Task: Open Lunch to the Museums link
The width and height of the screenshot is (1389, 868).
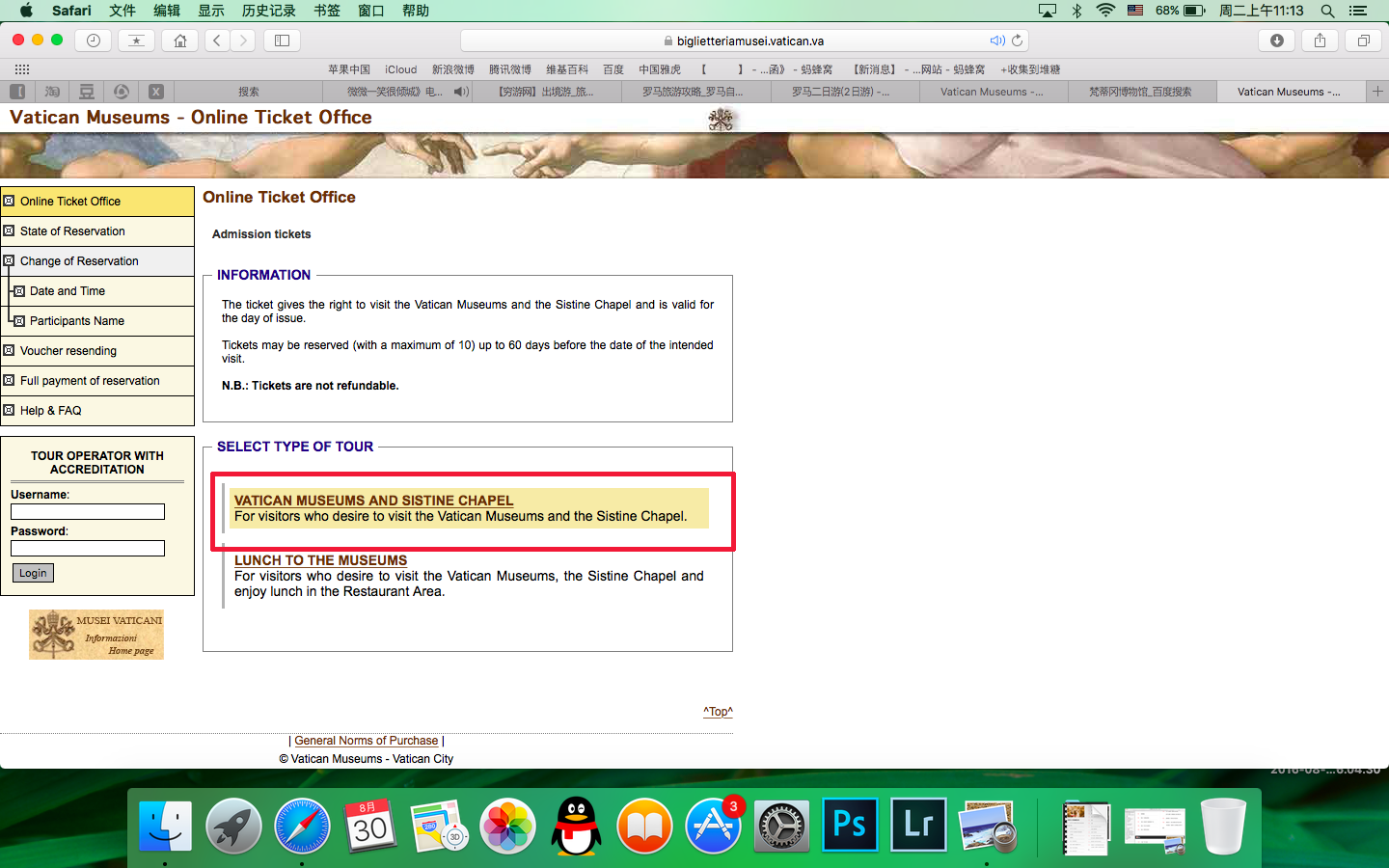Action: (320, 560)
